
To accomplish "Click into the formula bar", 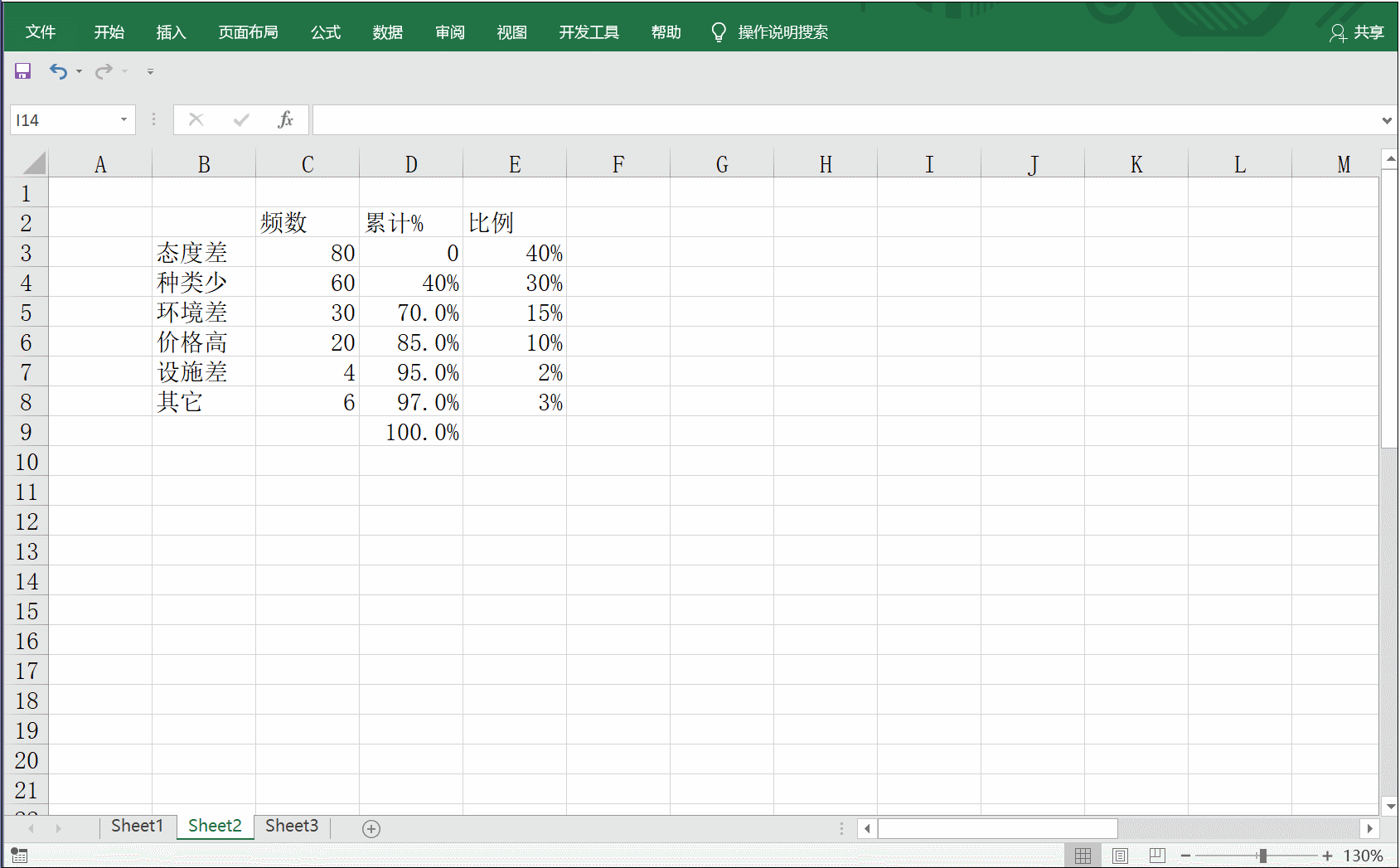I will [x=845, y=120].
